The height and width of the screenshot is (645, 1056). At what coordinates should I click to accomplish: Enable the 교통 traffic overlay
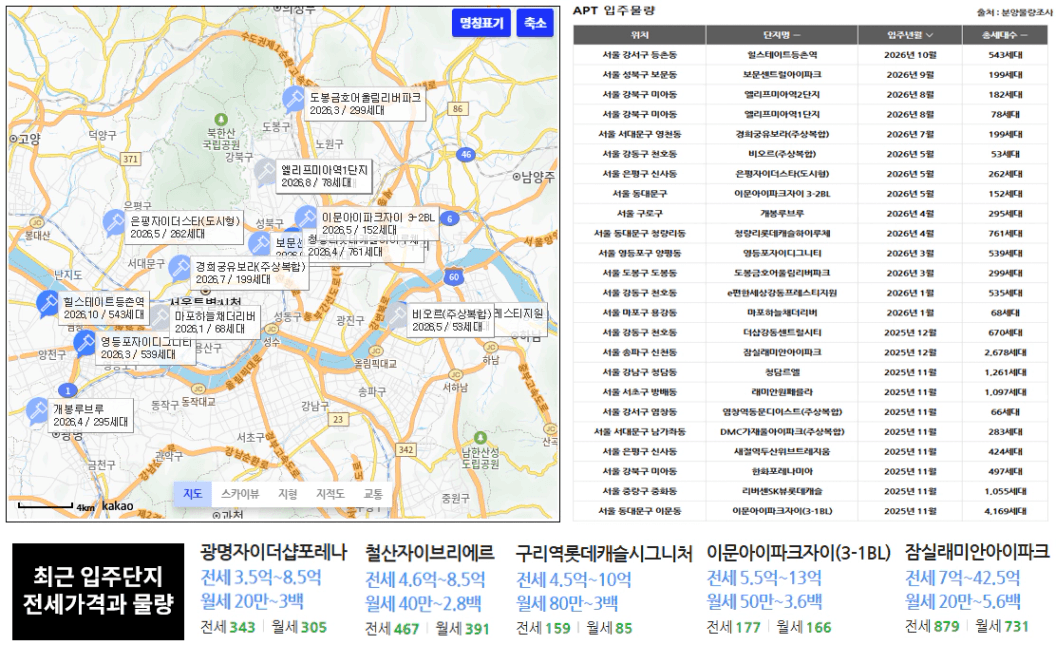click(x=372, y=494)
